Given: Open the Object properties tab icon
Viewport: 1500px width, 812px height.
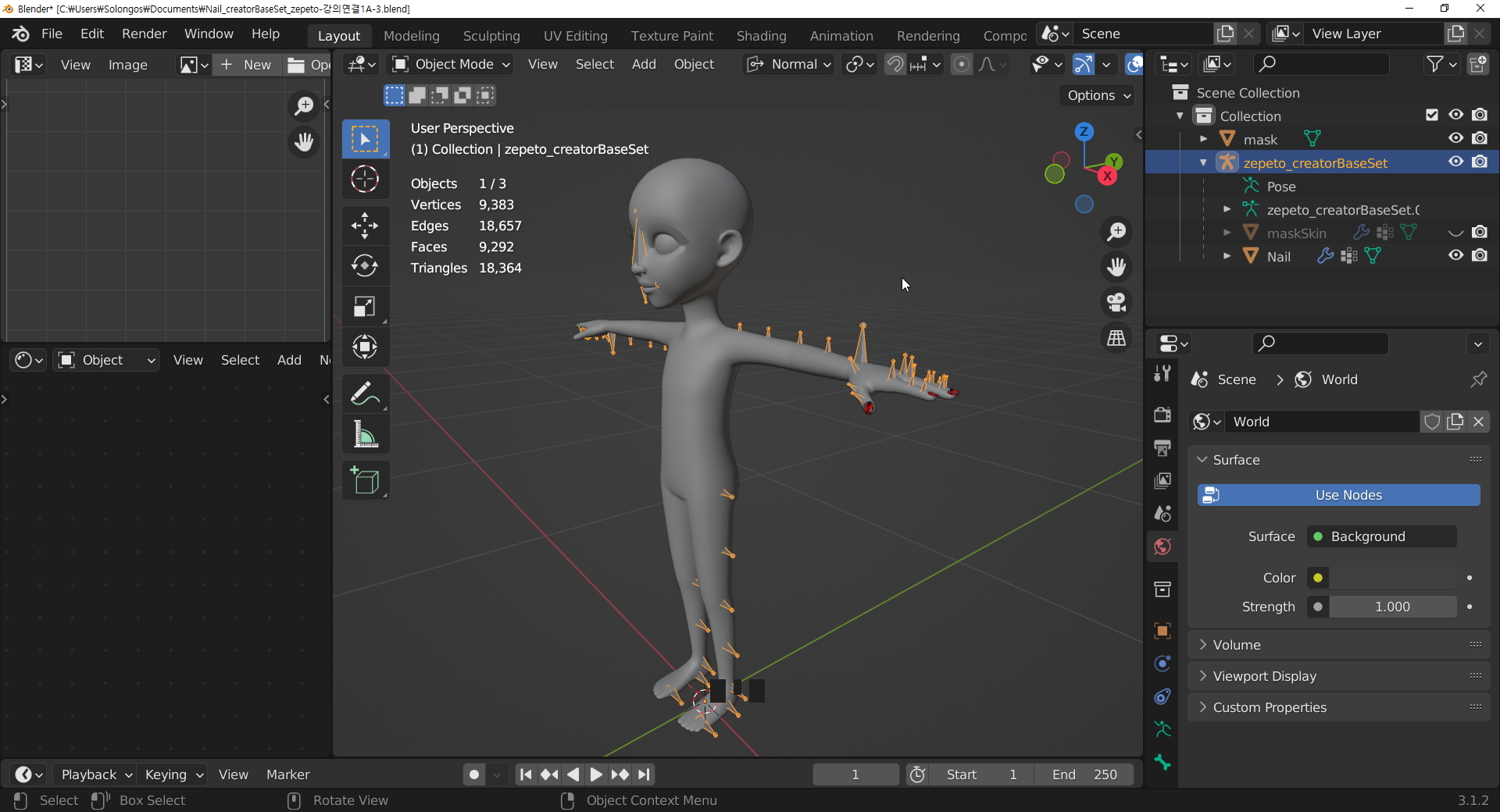Looking at the screenshot, I should tap(1162, 631).
